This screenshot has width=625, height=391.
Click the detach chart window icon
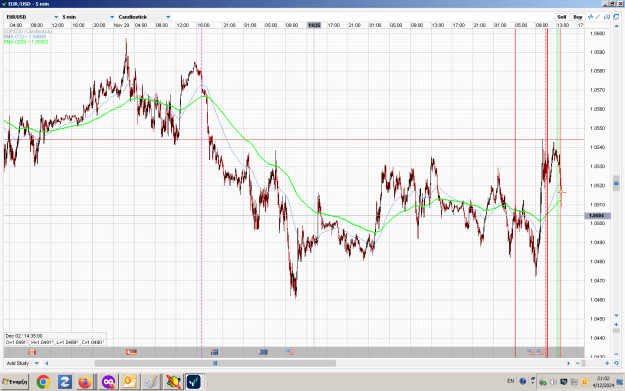616,17
